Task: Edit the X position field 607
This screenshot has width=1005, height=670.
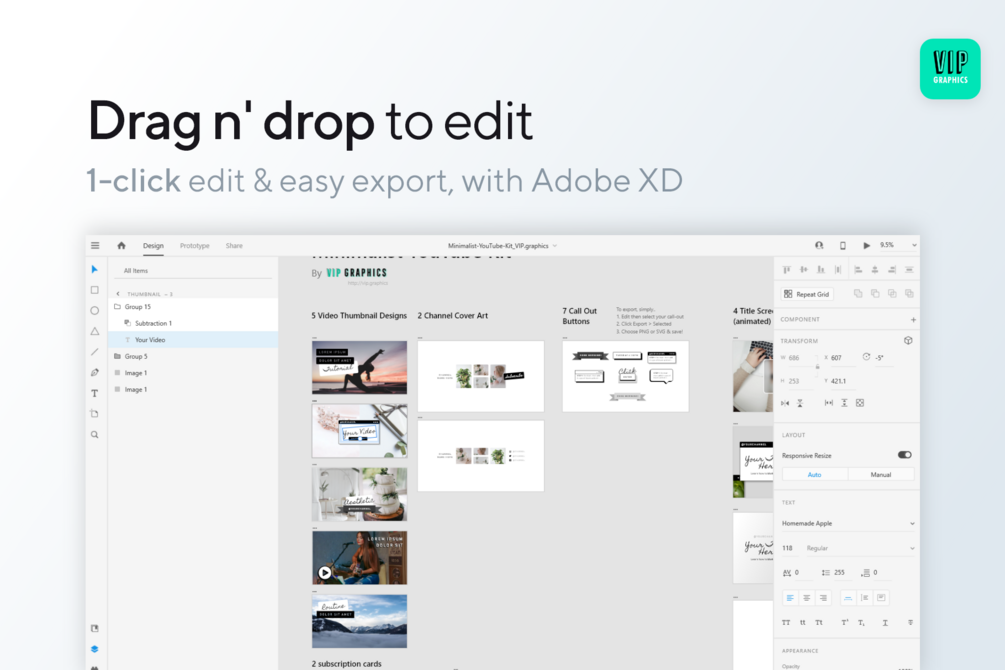Action: tap(843, 358)
